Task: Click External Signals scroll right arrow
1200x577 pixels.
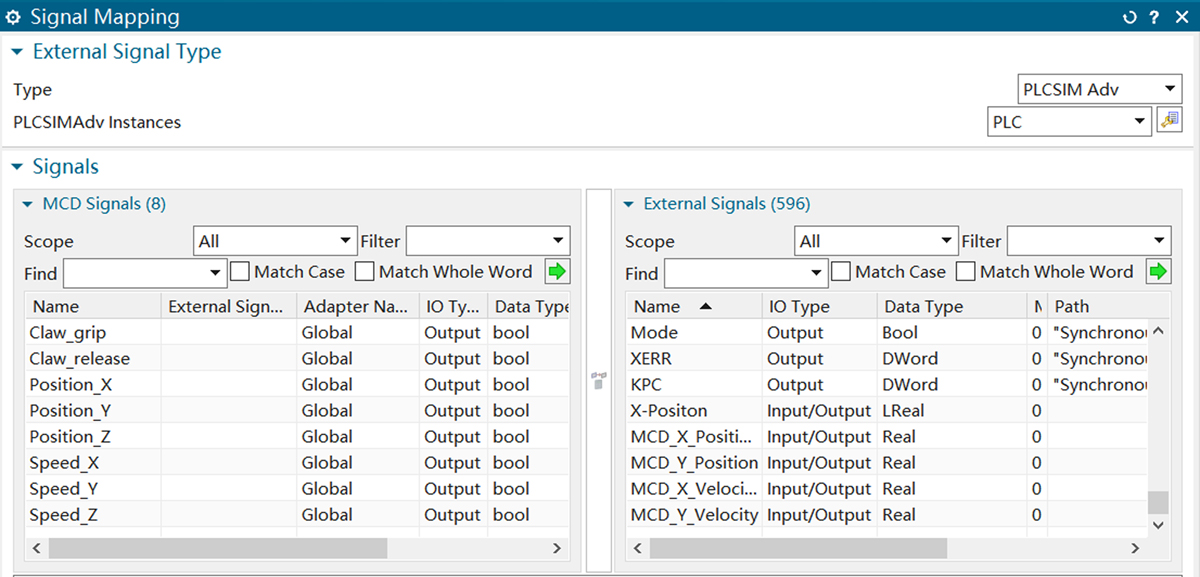Action: [x=1135, y=548]
